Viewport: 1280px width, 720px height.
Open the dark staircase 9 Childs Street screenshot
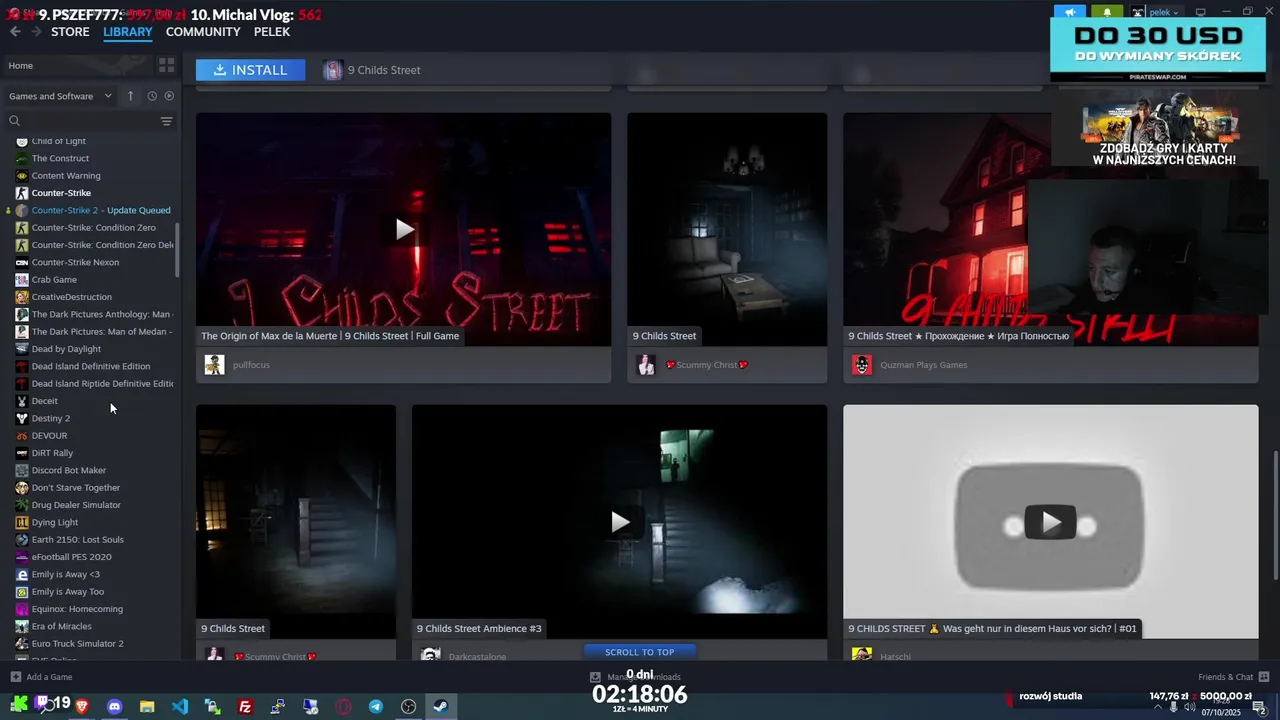pyautogui.click(x=296, y=522)
